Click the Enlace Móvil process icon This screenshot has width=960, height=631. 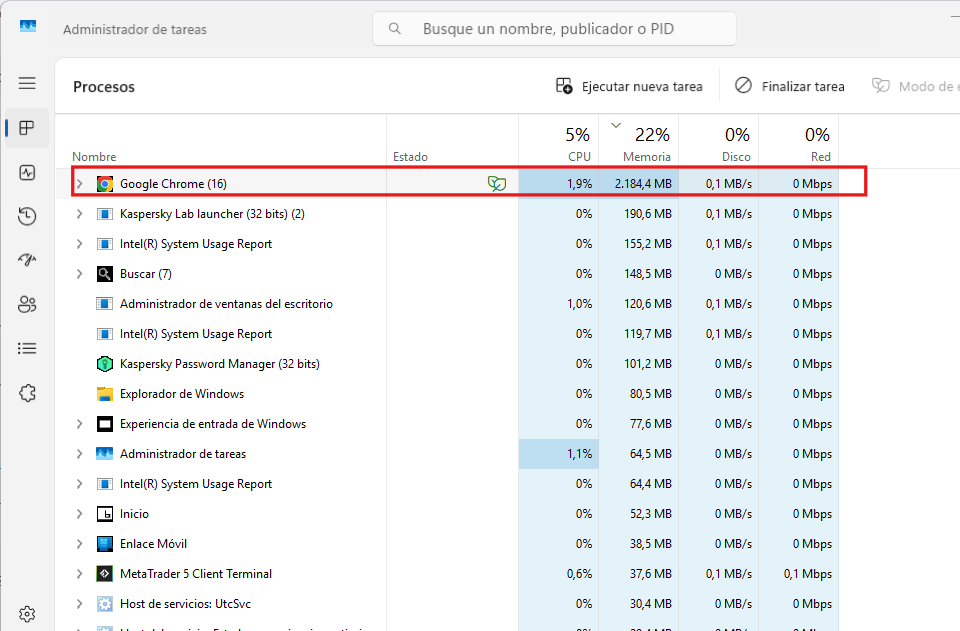click(x=105, y=543)
